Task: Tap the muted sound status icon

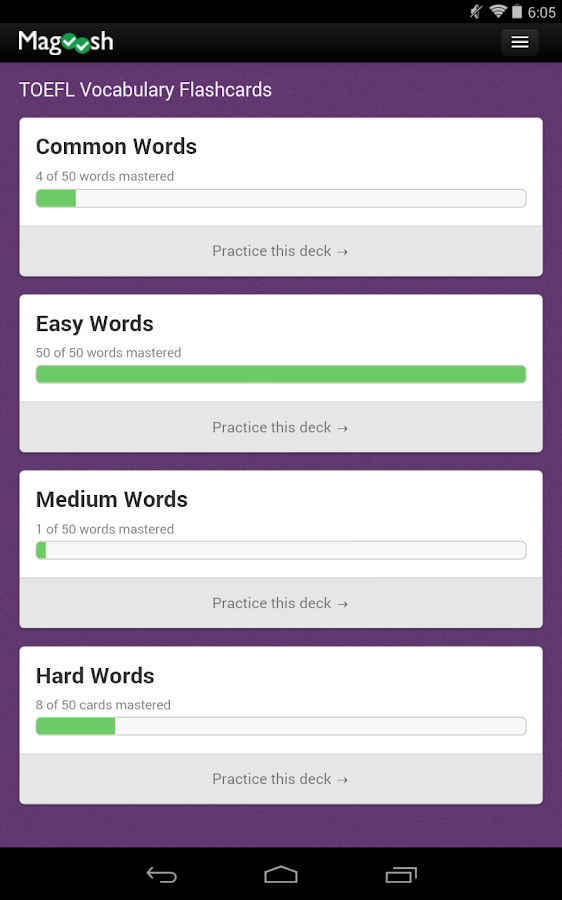Action: point(476,11)
